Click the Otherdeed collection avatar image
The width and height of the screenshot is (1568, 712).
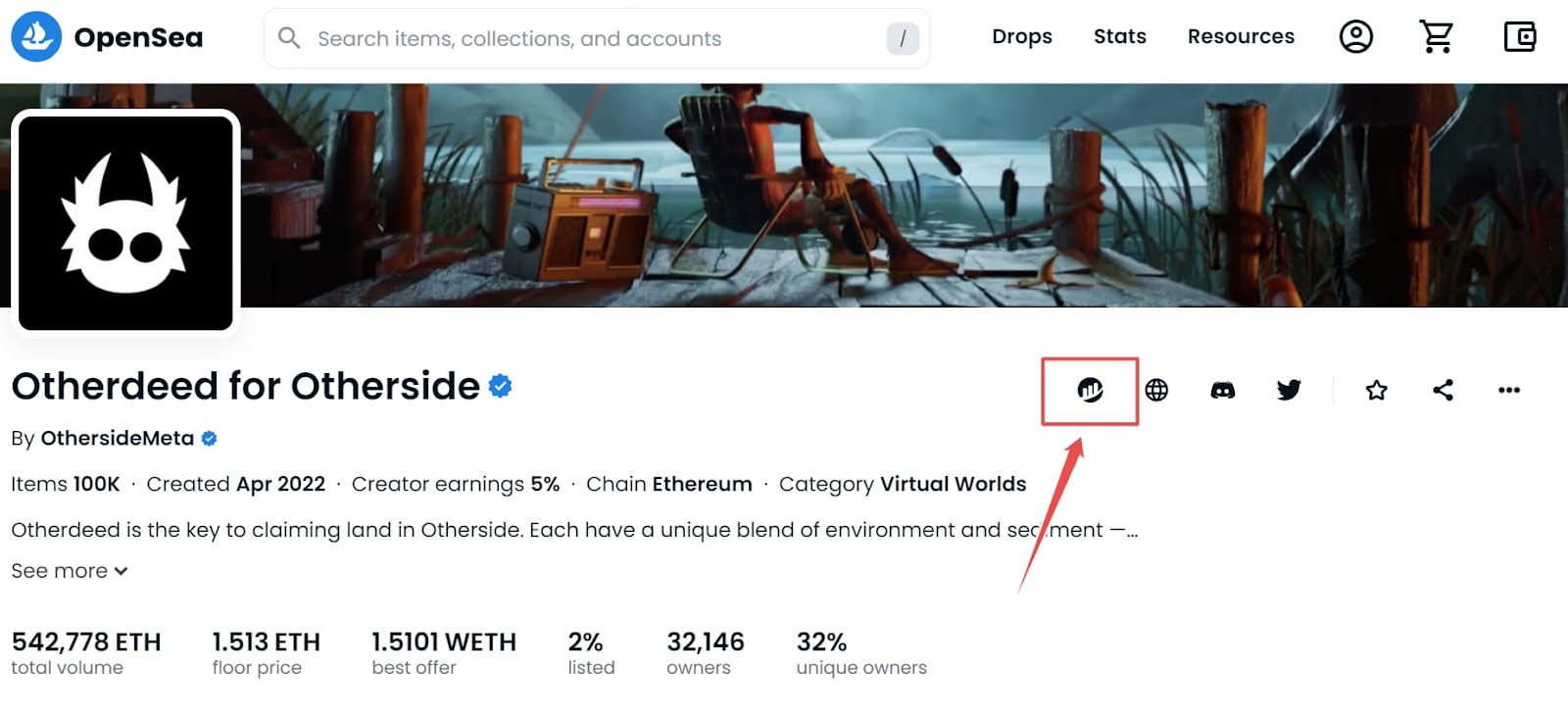(x=125, y=223)
